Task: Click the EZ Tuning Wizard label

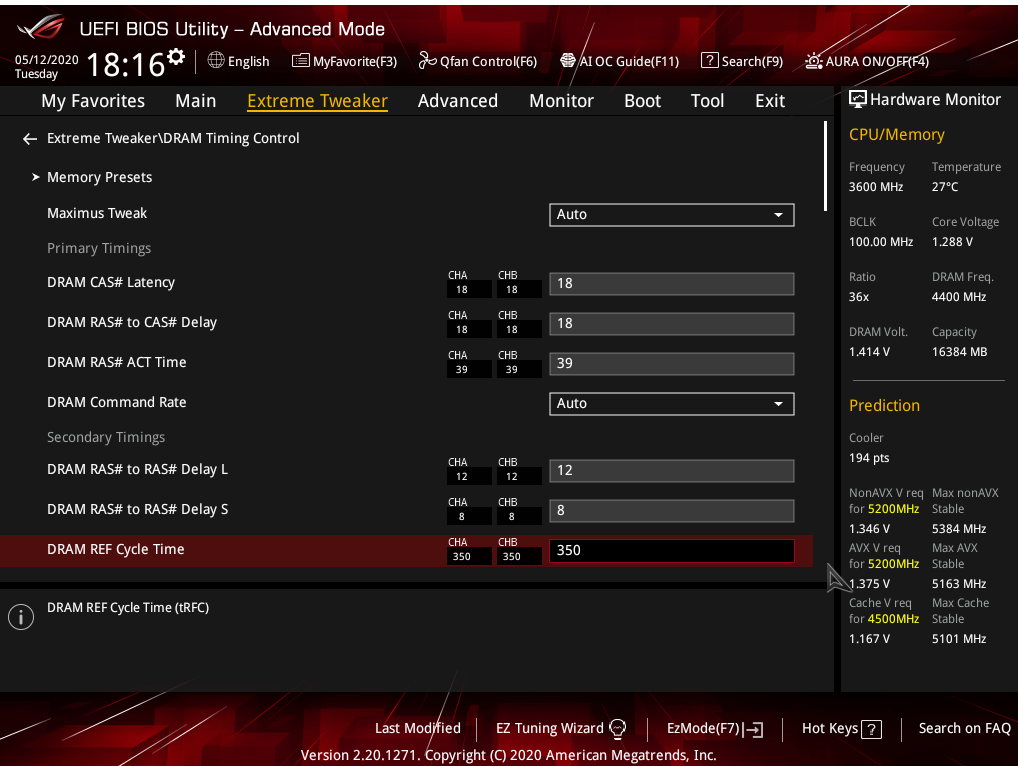Action: click(x=549, y=728)
